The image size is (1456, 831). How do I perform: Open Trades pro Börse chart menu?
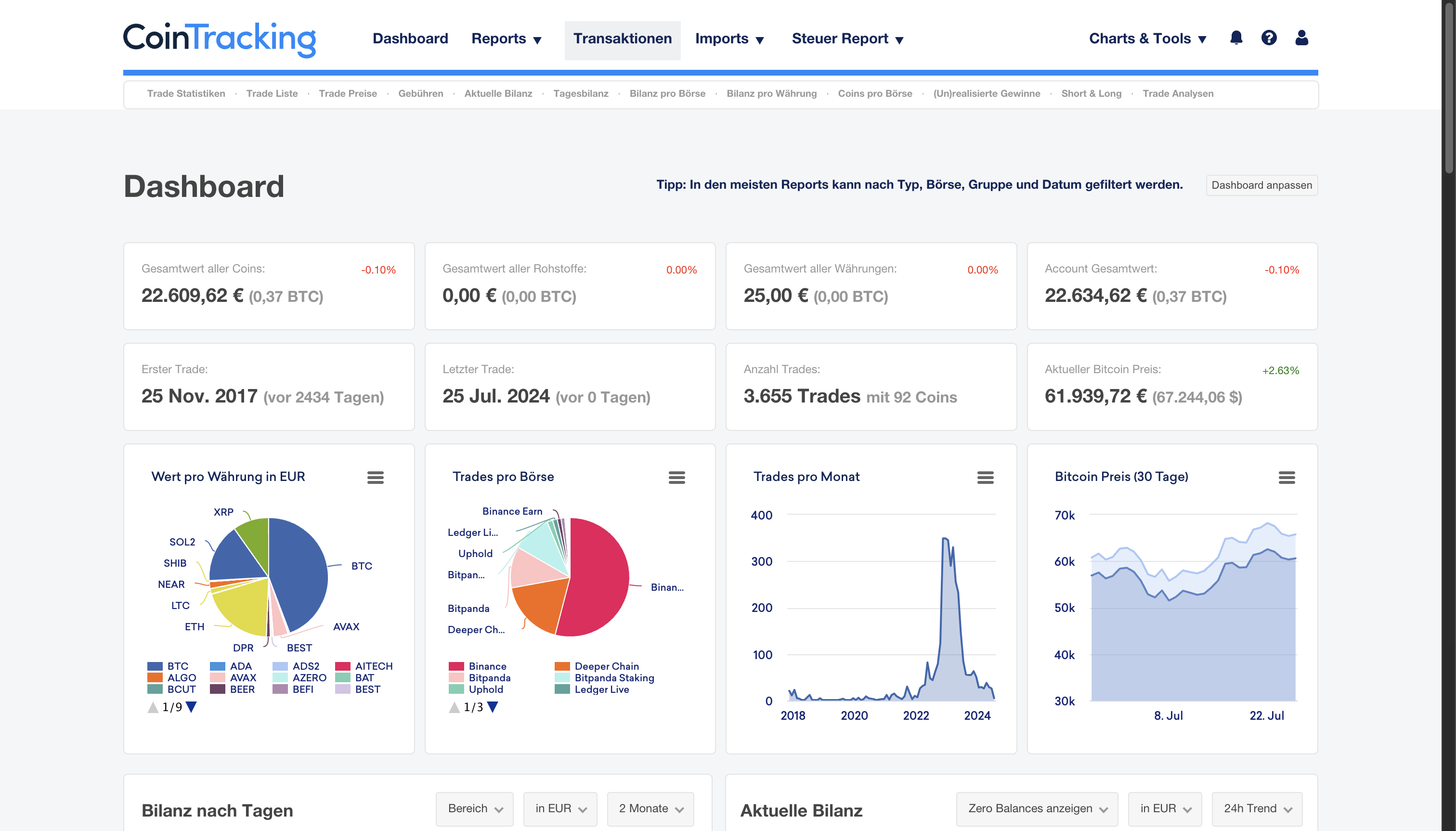tap(676, 477)
